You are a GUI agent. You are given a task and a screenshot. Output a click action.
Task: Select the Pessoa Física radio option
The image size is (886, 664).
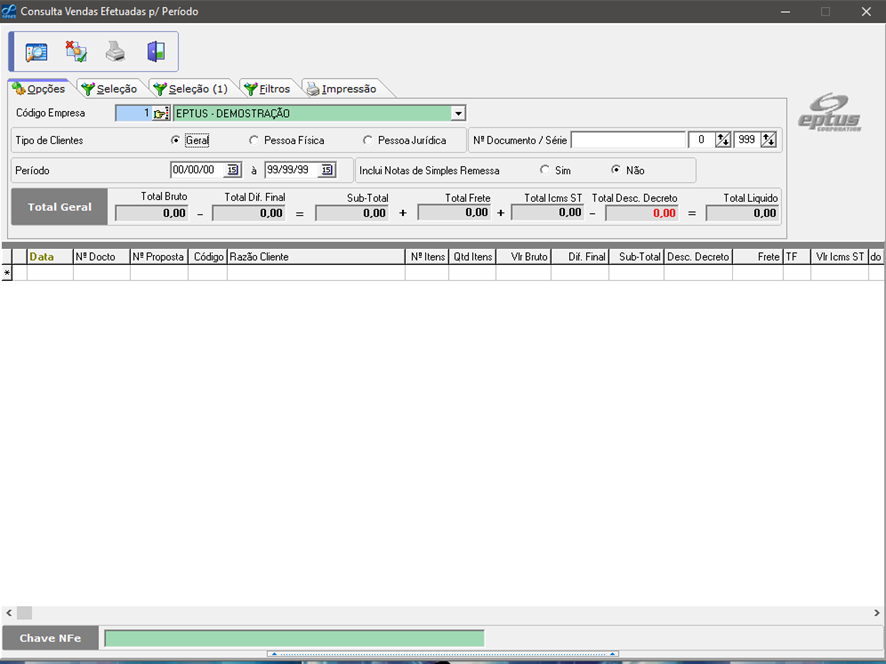tap(254, 141)
